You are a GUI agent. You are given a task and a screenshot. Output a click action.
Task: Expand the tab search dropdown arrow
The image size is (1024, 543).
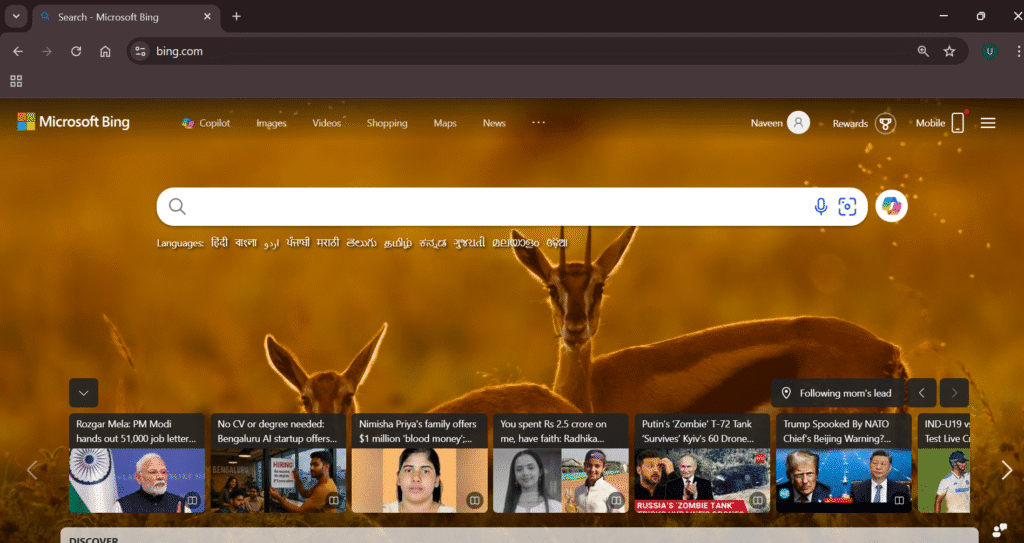(16, 16)
